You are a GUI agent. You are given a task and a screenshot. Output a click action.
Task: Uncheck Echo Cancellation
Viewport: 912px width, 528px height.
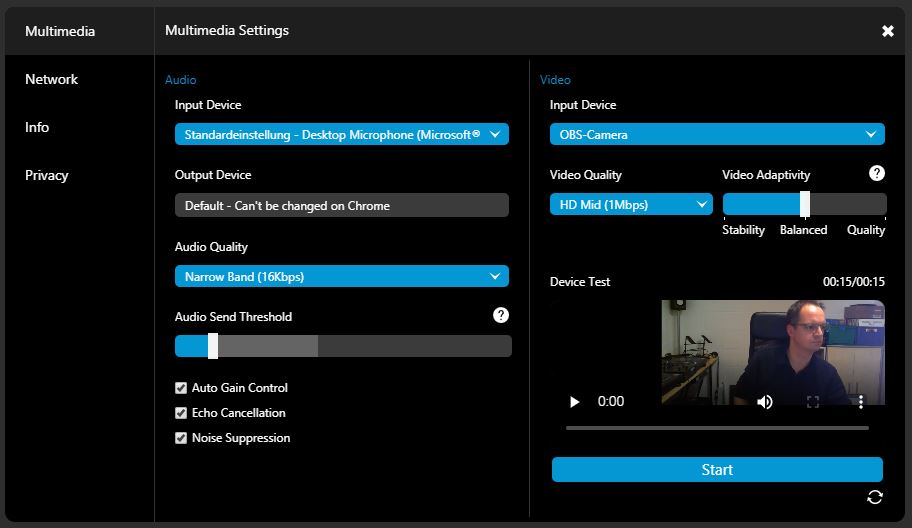click(181, 413)
